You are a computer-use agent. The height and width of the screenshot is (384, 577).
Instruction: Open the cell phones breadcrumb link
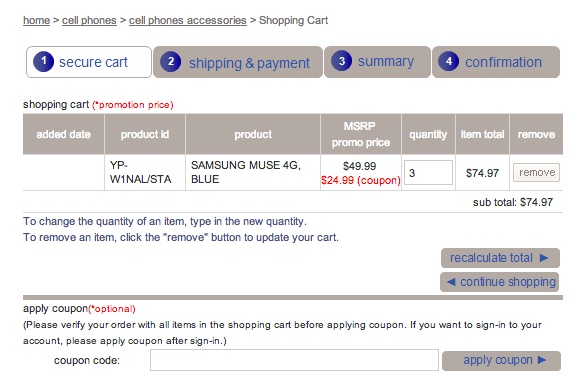[x=89, y=20]
